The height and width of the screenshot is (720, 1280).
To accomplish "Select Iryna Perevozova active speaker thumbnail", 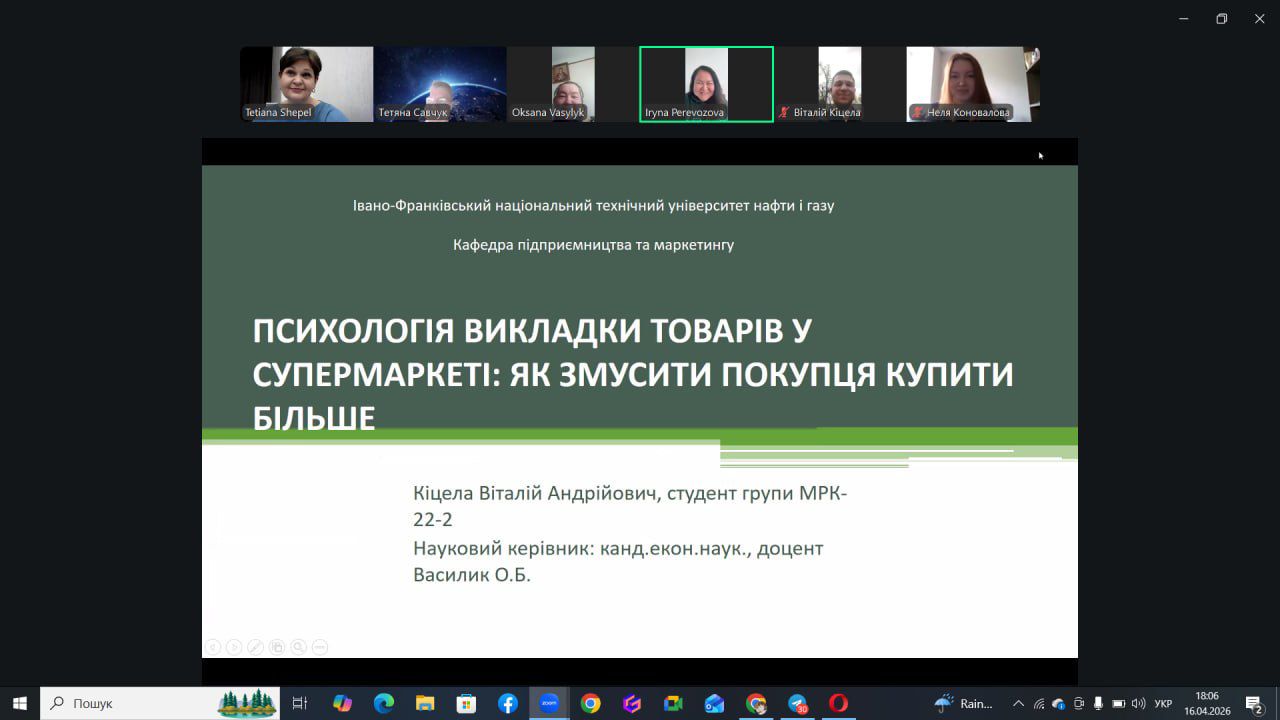I will (x=706, y=84).
